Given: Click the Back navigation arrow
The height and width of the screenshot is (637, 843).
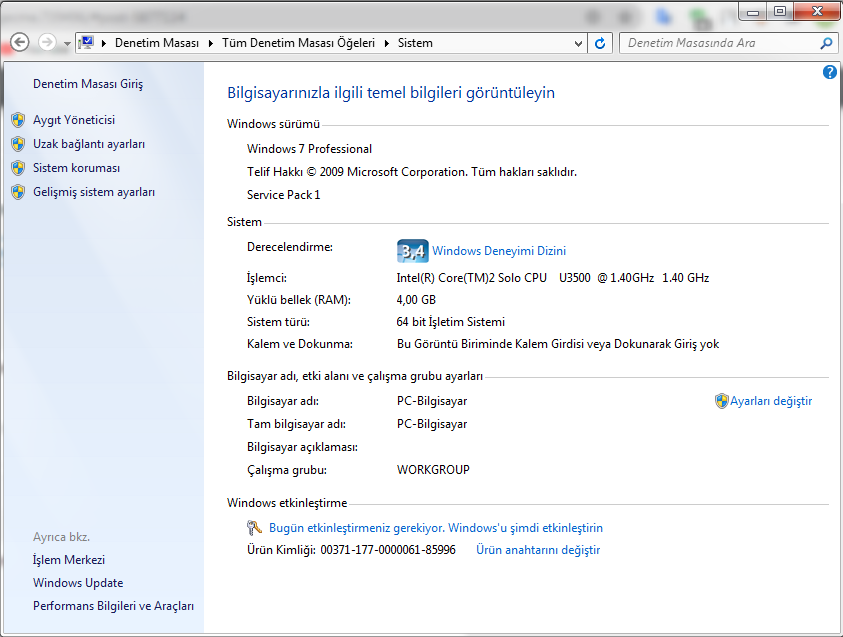Looking at the screenshot, I should tap(20, 42).
